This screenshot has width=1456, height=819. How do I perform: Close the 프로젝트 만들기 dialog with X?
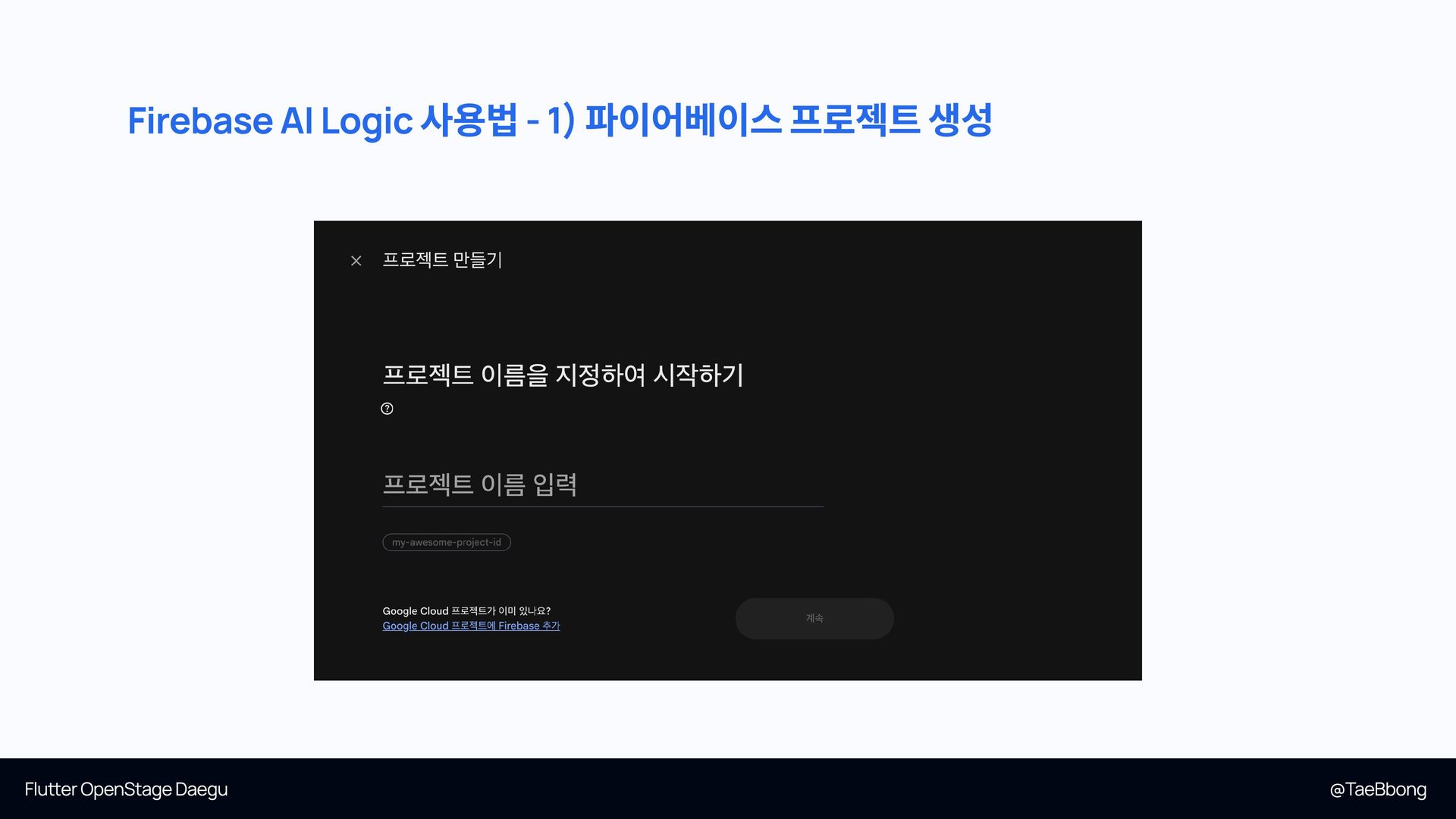point(356,261)
